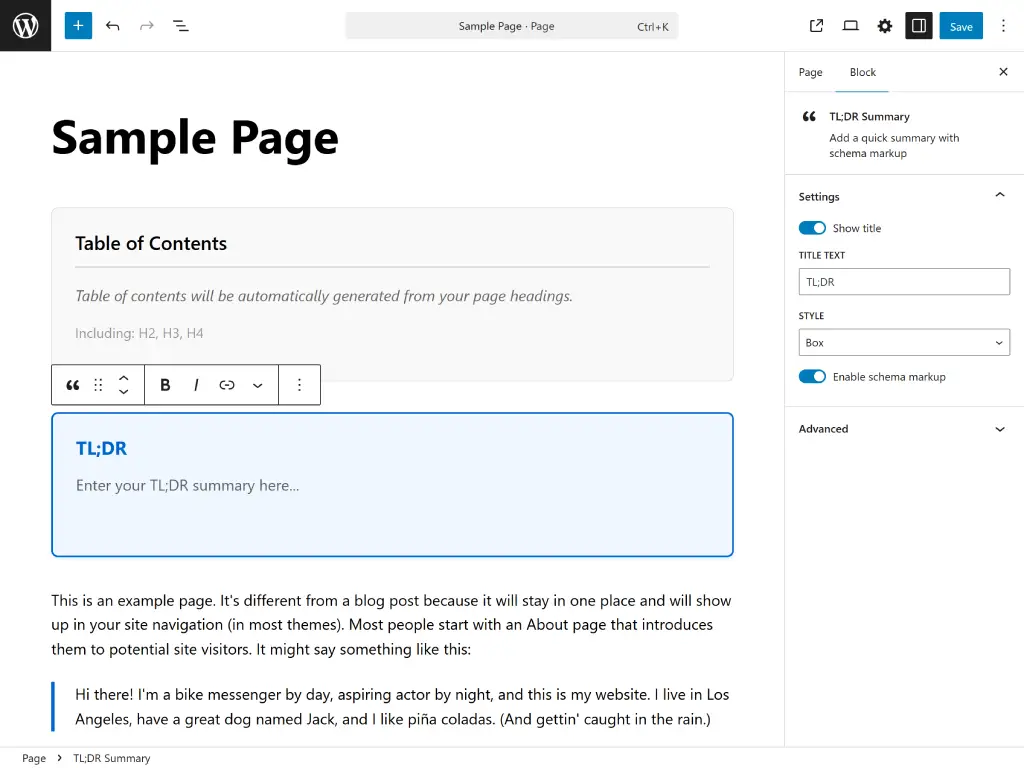Expand the Advanced panel

coord(903,429)
